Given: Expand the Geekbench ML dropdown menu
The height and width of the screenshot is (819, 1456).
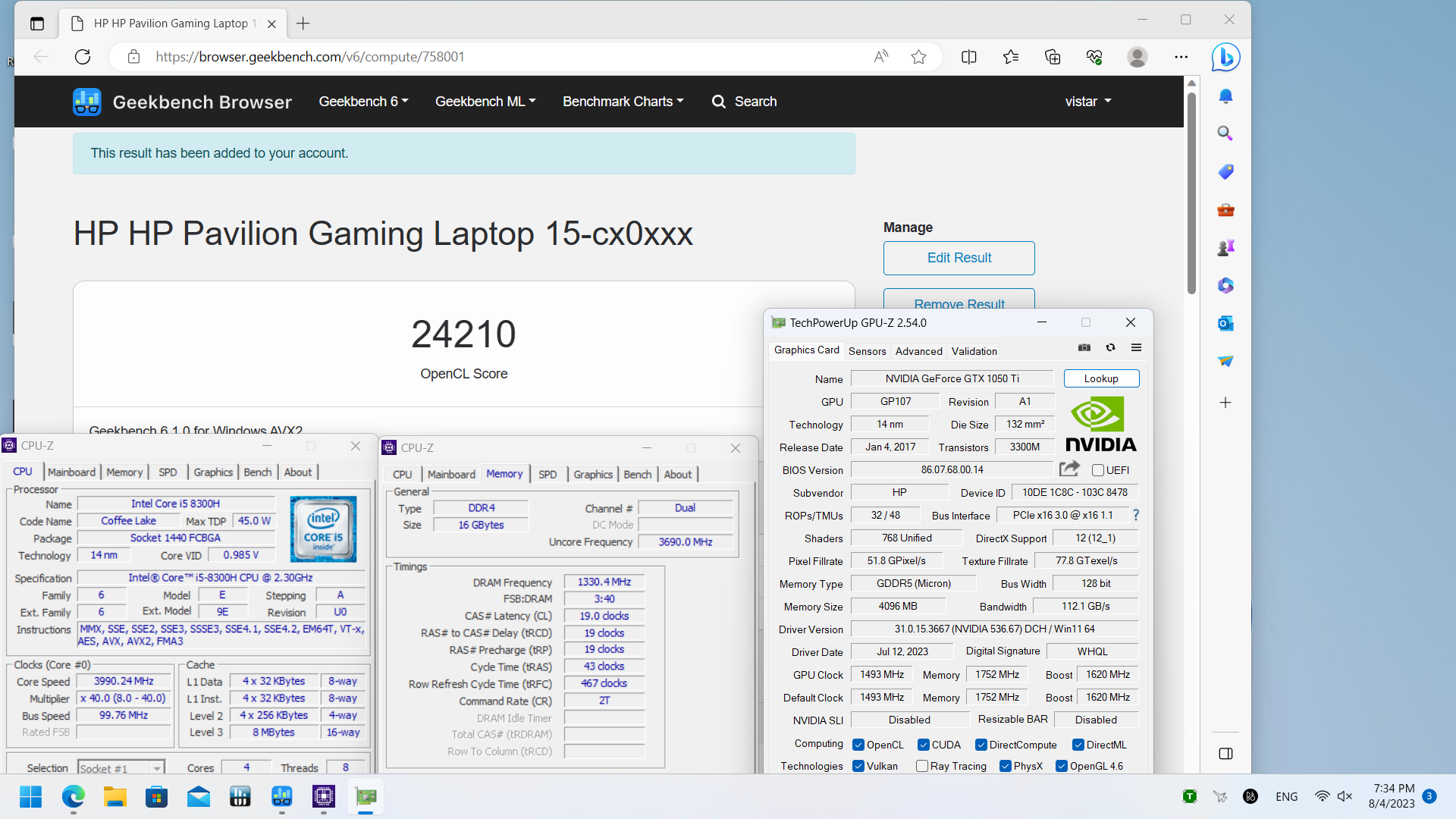Looking at the screenshot, I should (485, 102).
